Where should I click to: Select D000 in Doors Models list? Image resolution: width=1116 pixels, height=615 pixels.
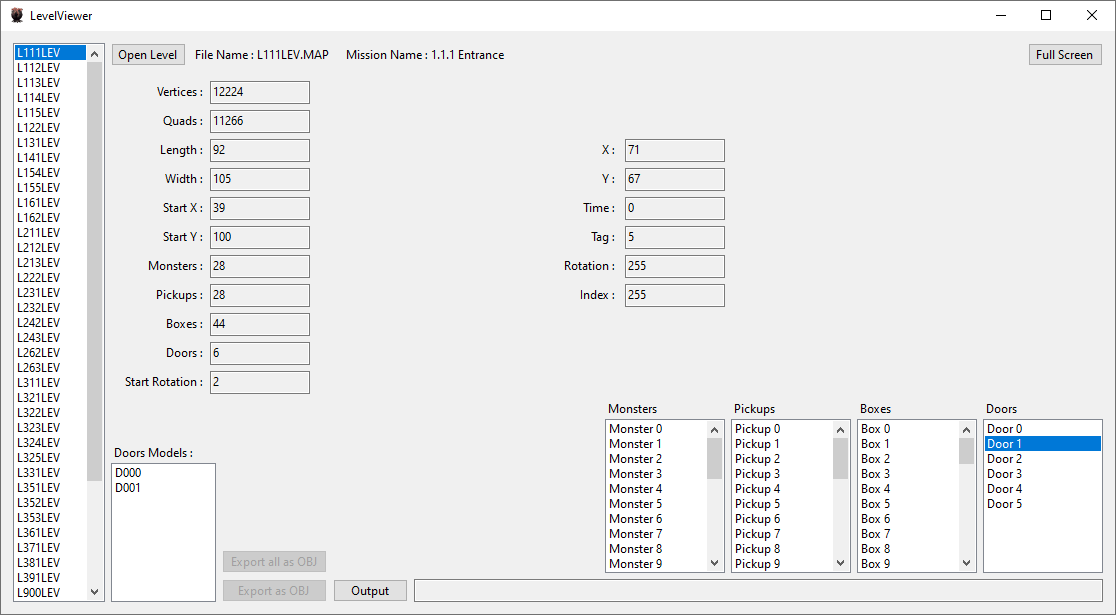pos(163,473)
